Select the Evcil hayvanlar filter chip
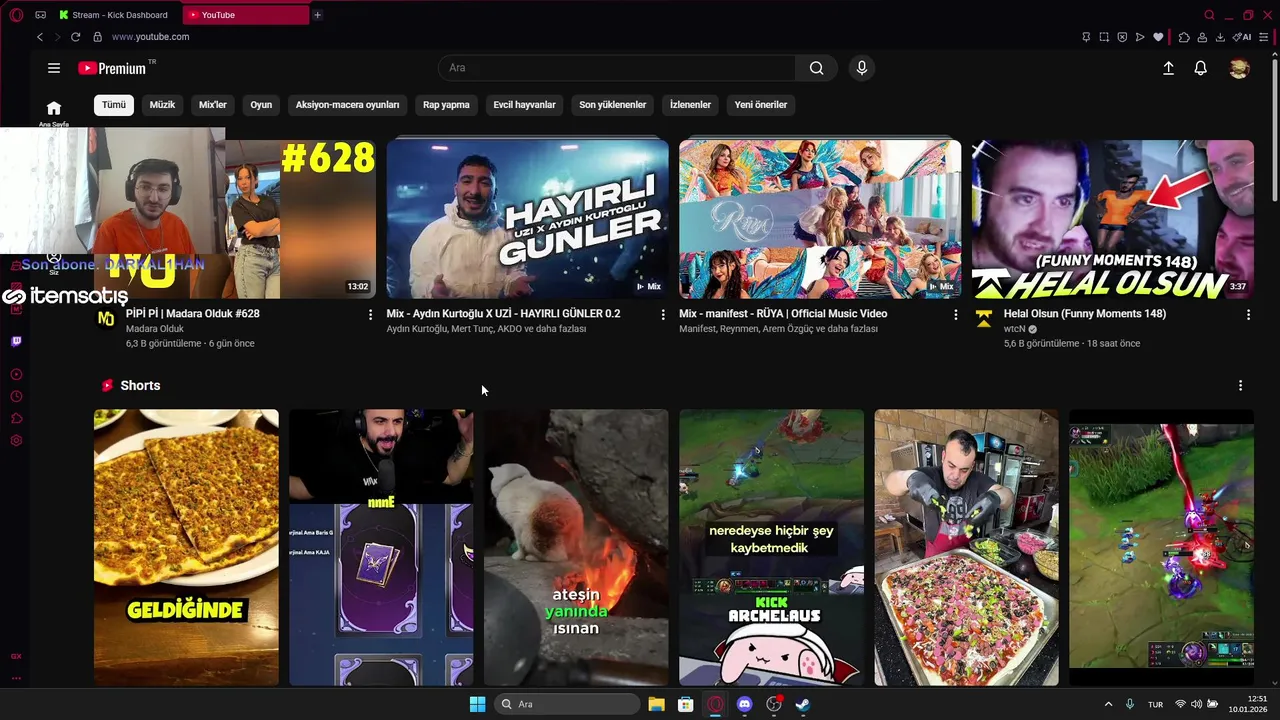This screenshot has width=1280, height=720. pyautogui.click(x=524, y=105)
